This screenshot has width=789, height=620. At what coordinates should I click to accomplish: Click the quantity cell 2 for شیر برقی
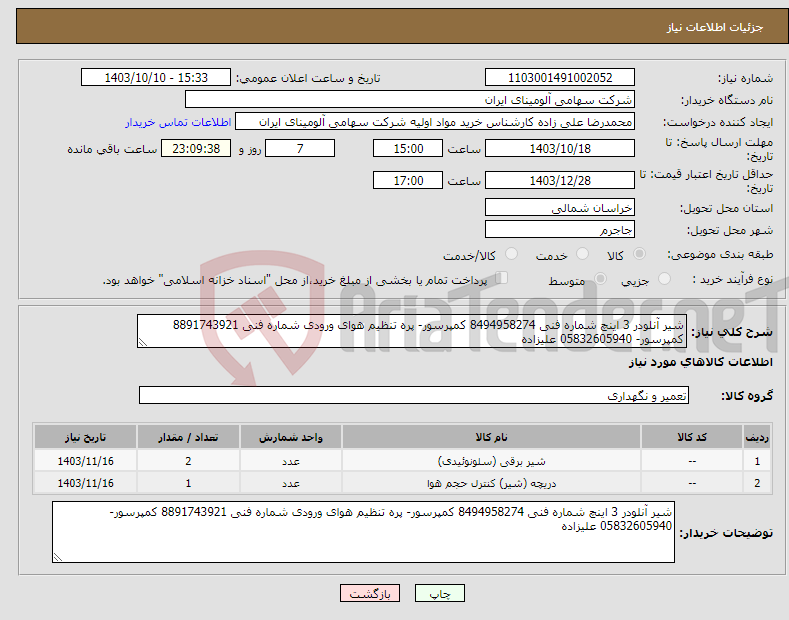tap(188, 461)
